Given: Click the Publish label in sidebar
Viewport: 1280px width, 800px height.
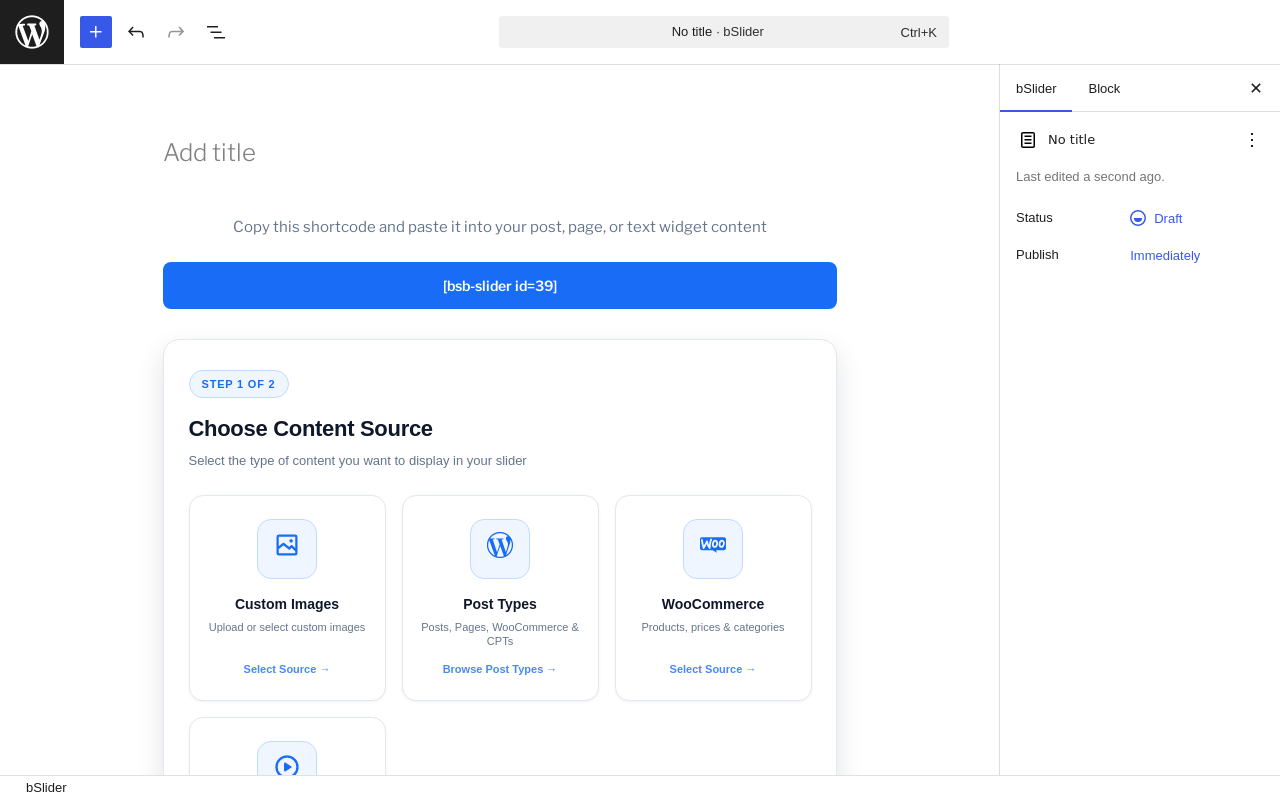Looking at the screenshot, I should (1037, 255).
